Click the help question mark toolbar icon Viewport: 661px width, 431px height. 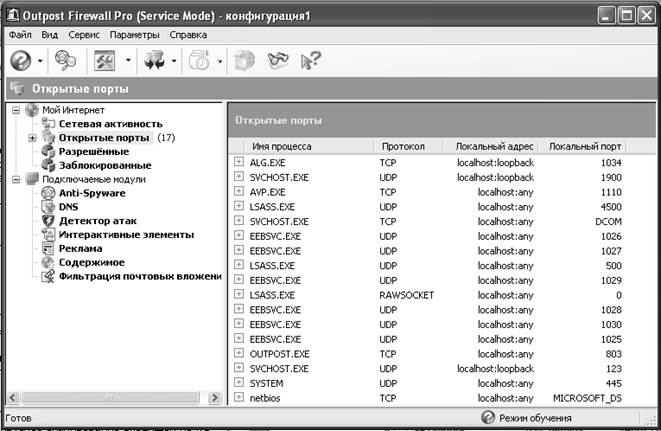(x=21, y=61)
